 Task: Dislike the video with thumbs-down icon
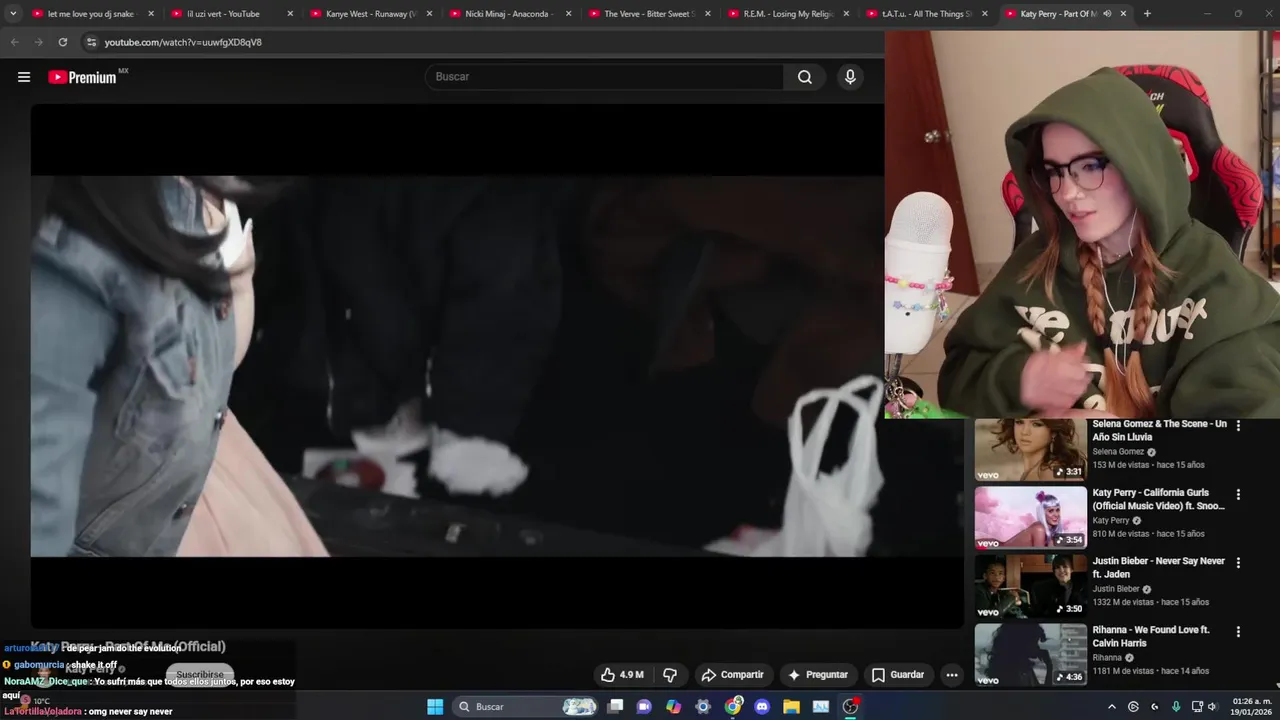coord(670,675)
